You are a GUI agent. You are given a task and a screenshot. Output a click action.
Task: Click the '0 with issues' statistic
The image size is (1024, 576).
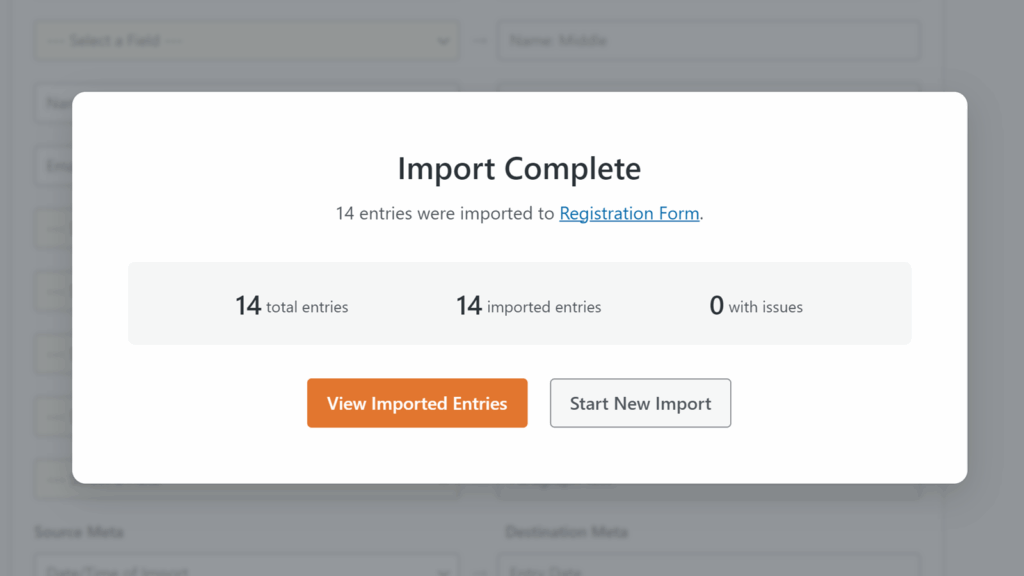tap(756, 306)
